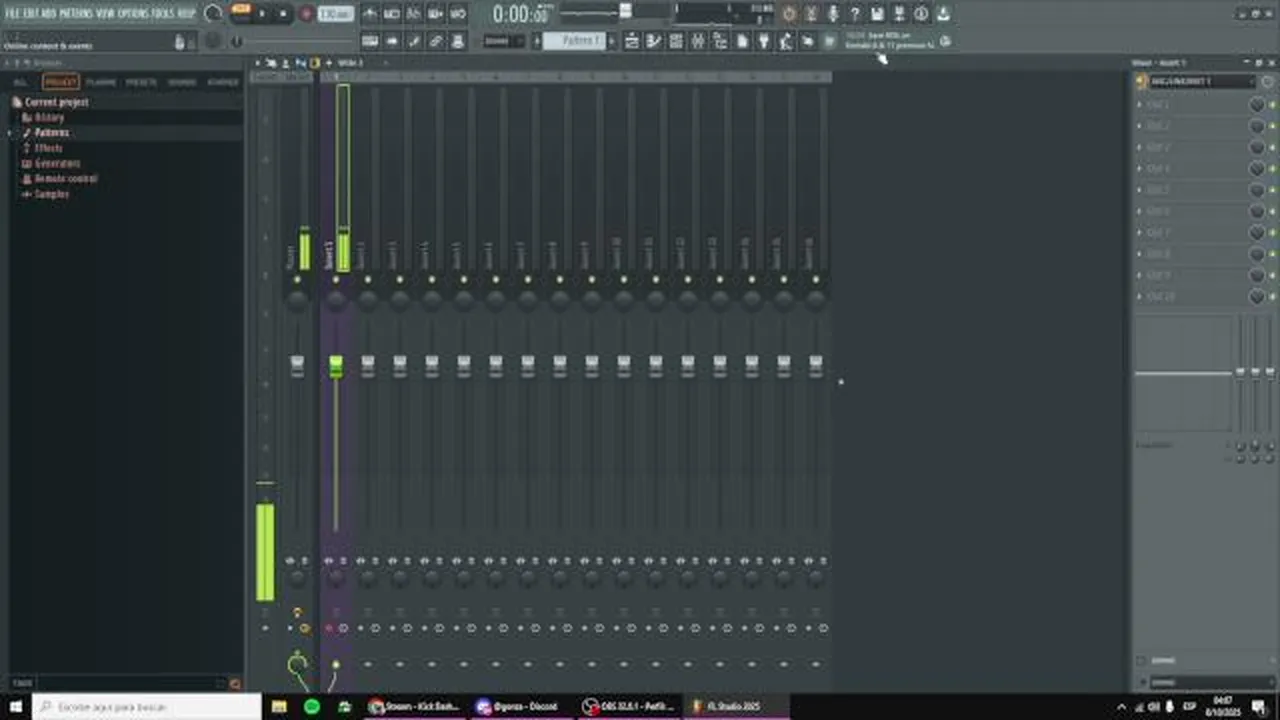Screen dimensions: 1280x720
Task: Mute the Master mixer track
Action: [297, 279]
